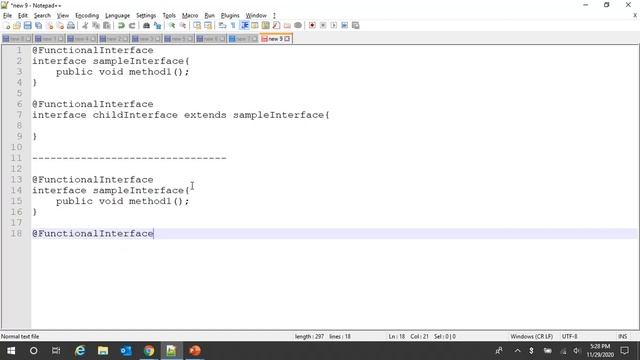Open the Function List toolbar icon
The width and height of the screenshot is (640, 360).
(276, 25)
